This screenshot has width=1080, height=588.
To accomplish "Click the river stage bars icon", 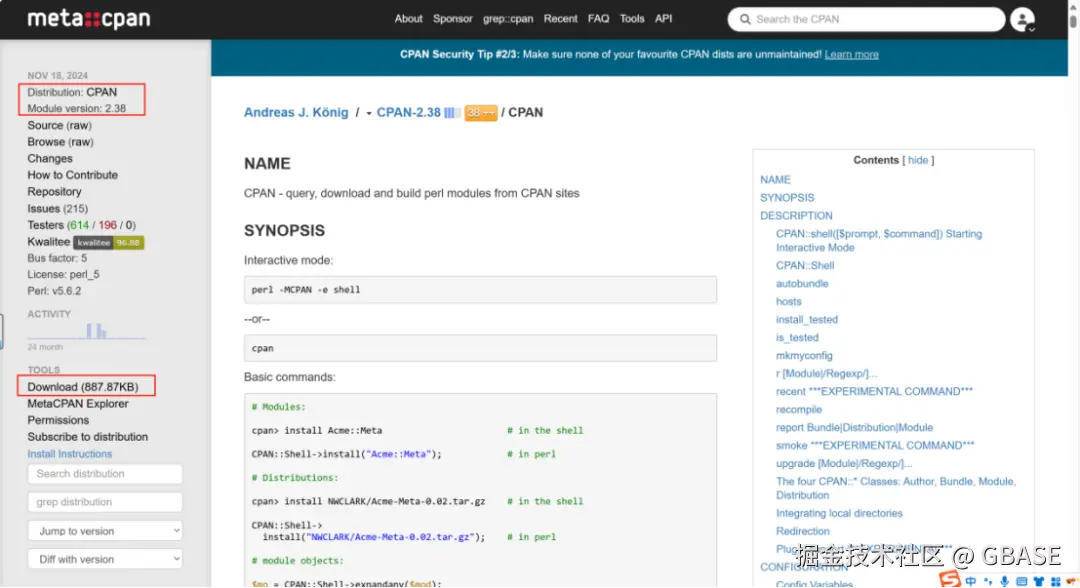I will tap(452, 113).
